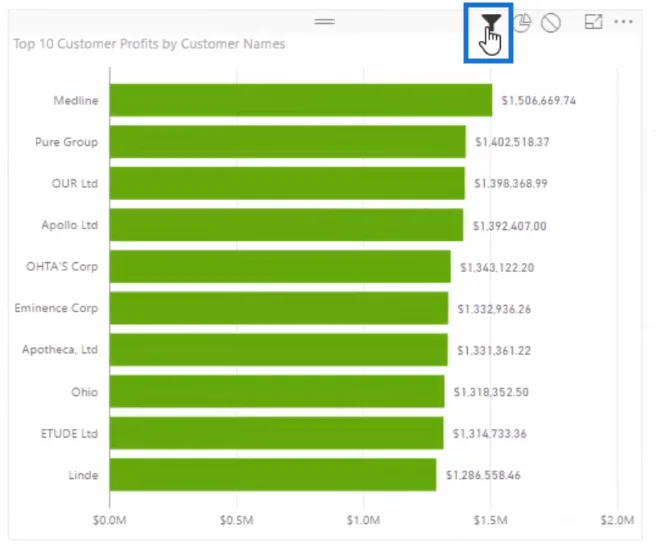Choose the None interaction circle-slash icon
The height and width of the screenshot is (557, 656).
pyautogui.click(x=551, y=23)
